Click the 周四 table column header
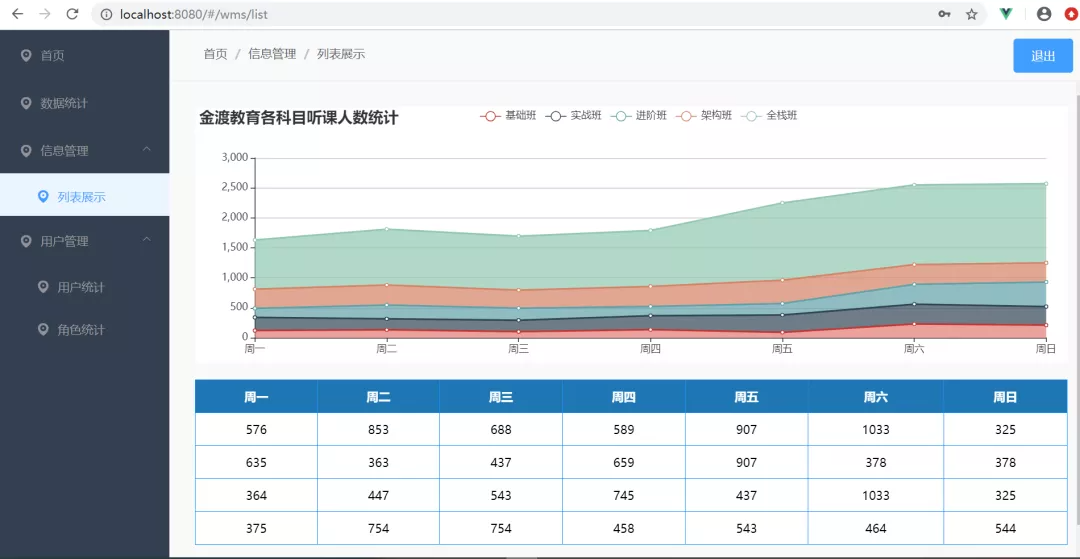Image resolution: width=1080 pixels, height=559 pixels. (623, 397)
